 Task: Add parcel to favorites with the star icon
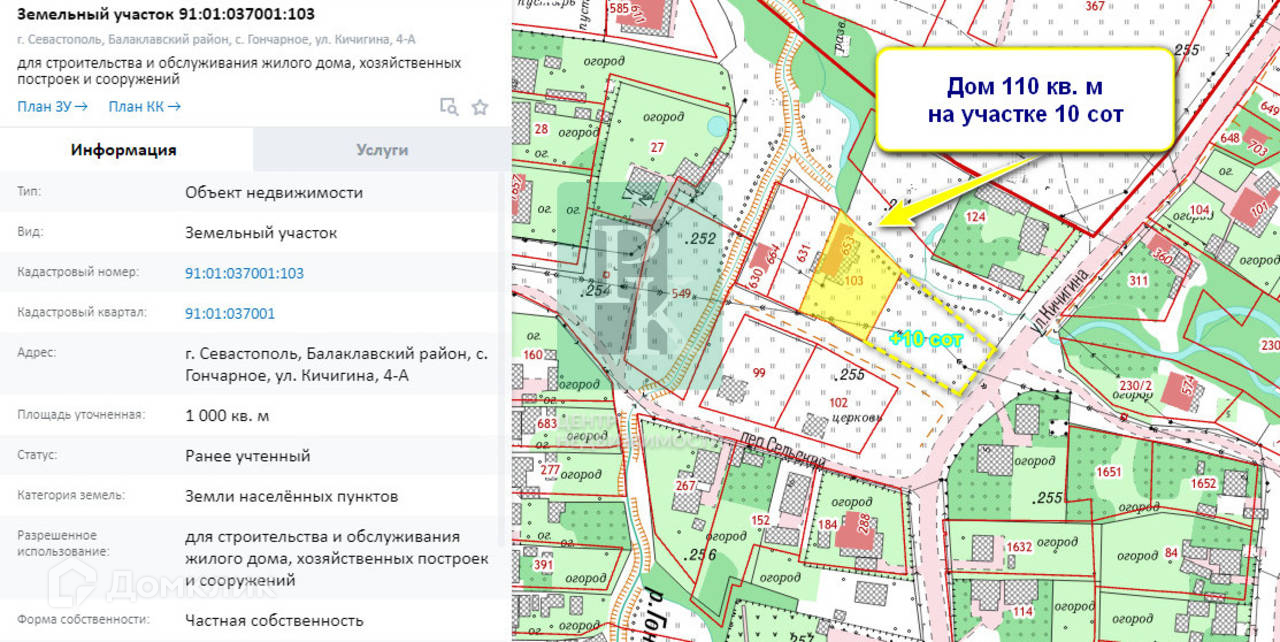tap(480, 107)
